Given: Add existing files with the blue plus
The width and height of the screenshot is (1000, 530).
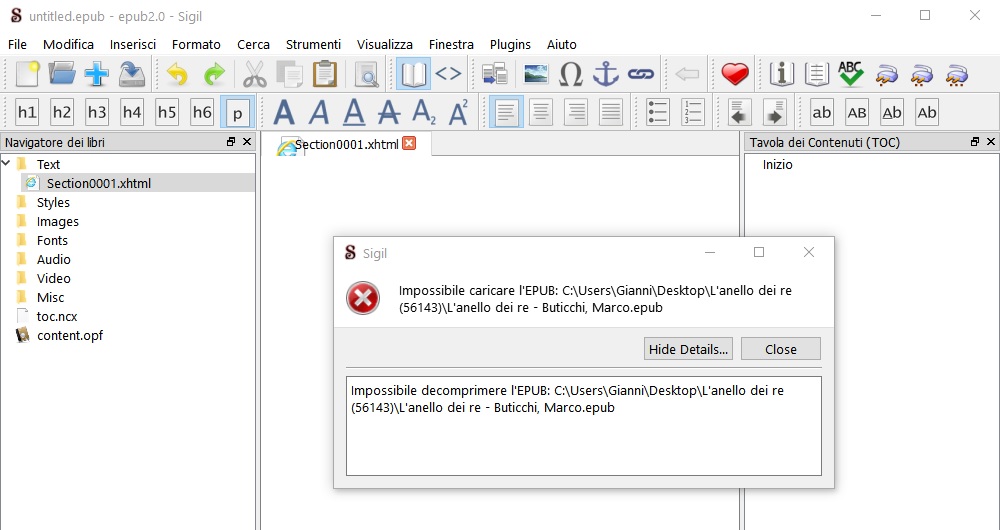Looking at the screenshot, I should coord(96,74).
